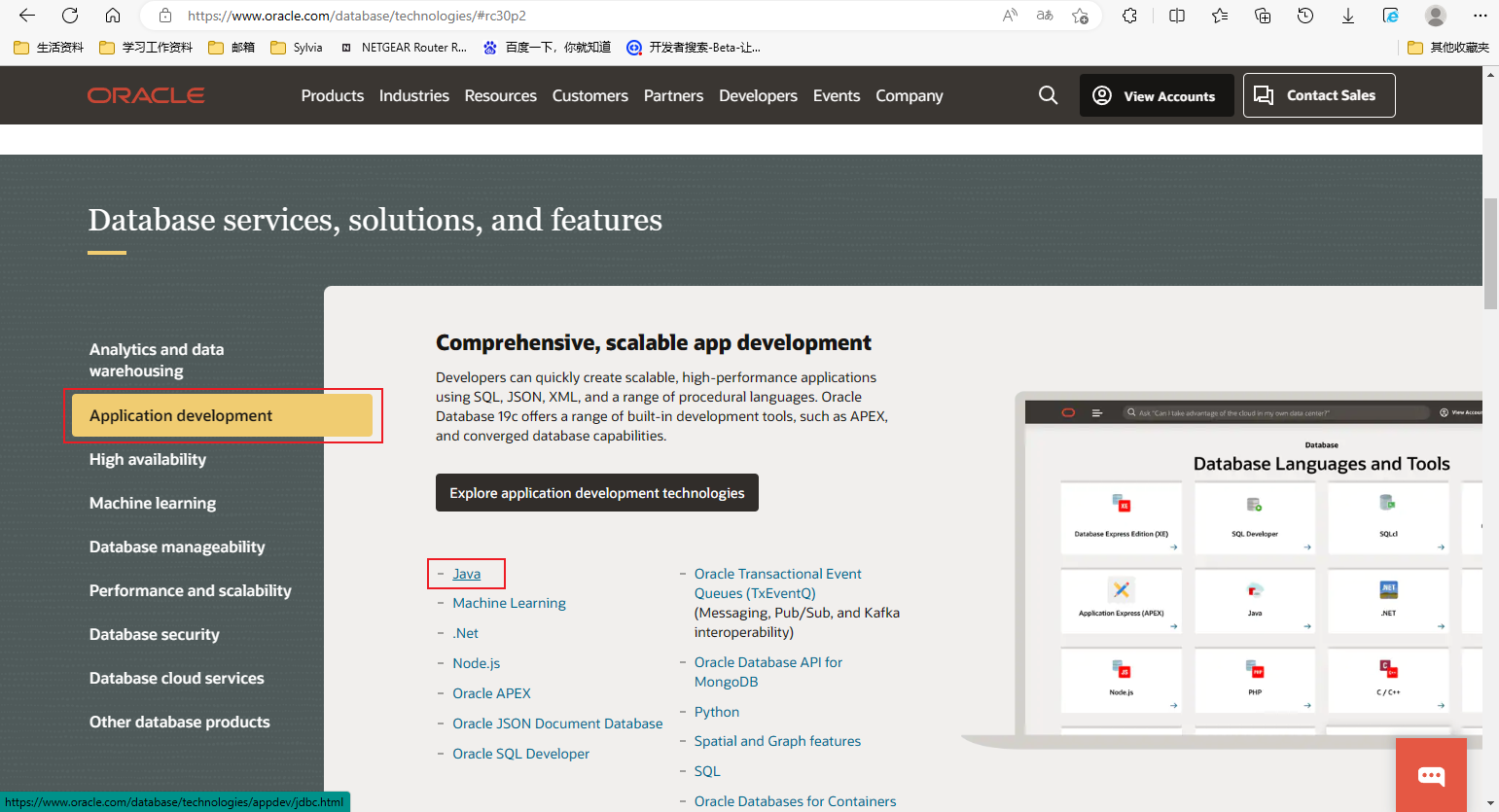Open the favorites list icon
Viewport: 1499px width, 812px height.
point(1220,16)
